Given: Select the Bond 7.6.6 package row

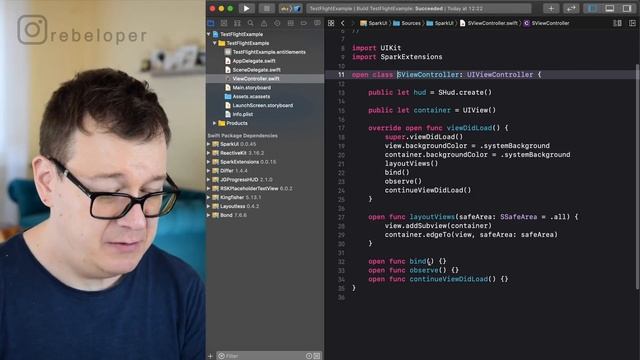Looking at the screenshot, I should pyautogui.click(x=265, y=215).
